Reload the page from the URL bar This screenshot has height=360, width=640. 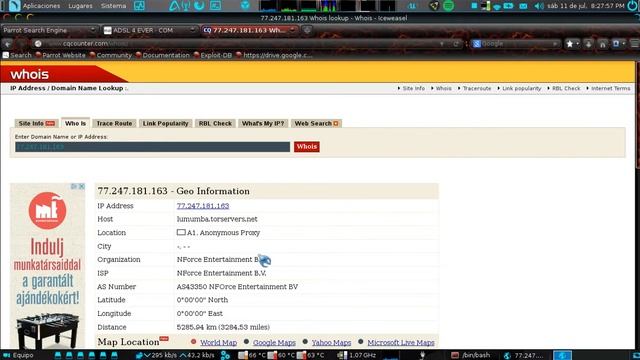click(x=456, y=44)
